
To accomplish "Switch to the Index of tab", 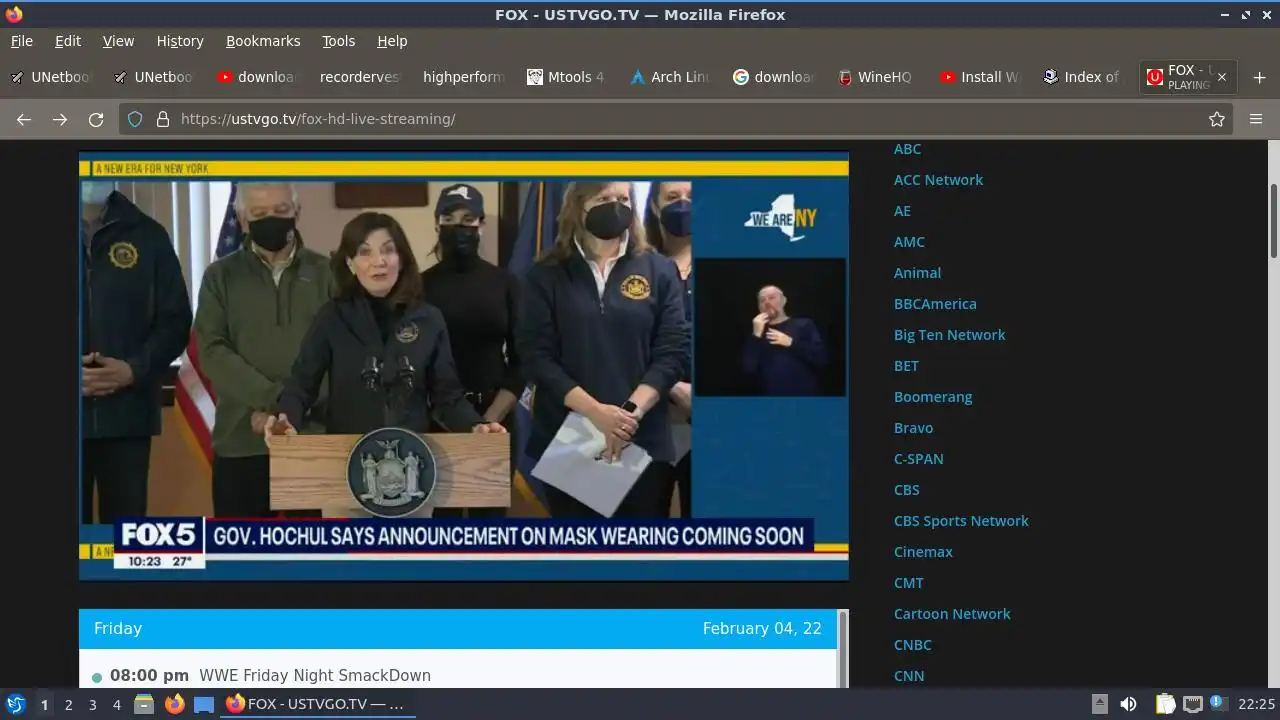I will coord(1082,77).
